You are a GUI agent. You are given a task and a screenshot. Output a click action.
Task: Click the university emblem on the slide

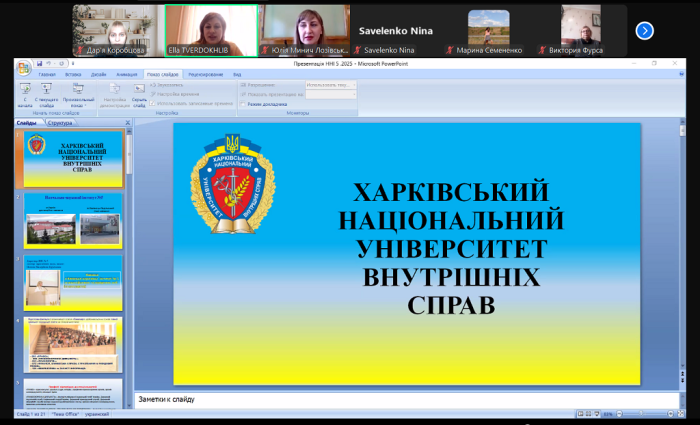click(x=233, y=183)
